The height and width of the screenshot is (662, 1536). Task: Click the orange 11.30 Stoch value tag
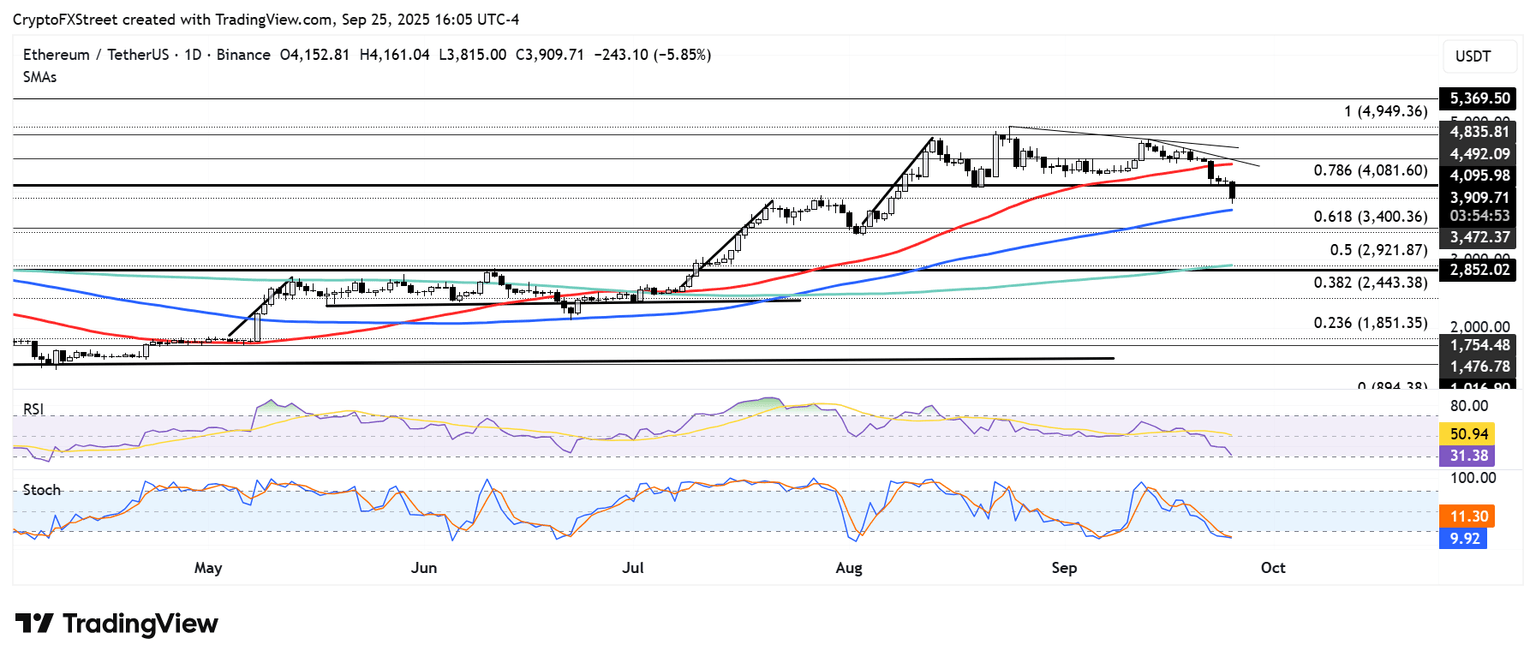tap(1463, 517)
